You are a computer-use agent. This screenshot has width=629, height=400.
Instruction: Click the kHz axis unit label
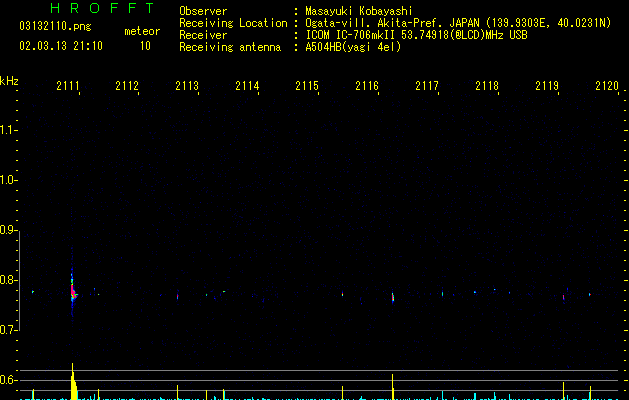[x=9, y=81]
